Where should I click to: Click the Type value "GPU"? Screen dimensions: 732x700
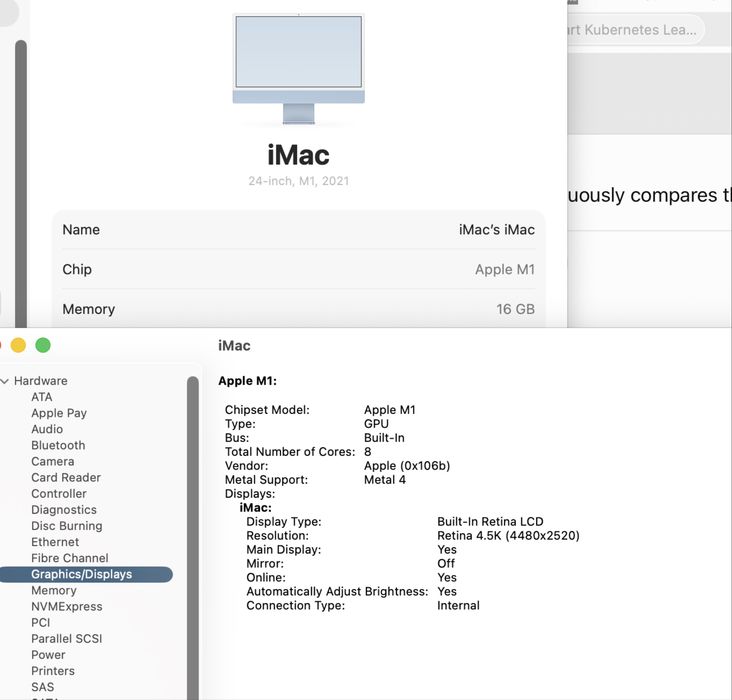point(376,424)
